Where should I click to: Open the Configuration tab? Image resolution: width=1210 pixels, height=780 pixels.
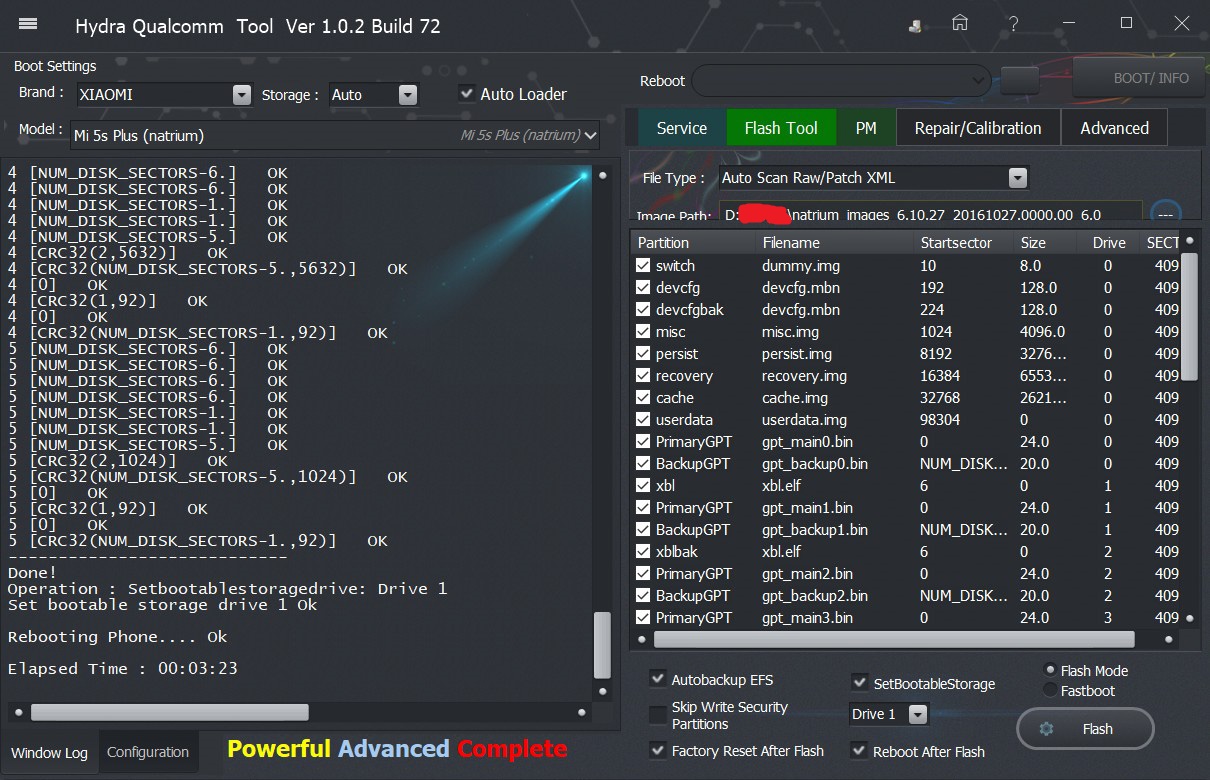point(148,752)
